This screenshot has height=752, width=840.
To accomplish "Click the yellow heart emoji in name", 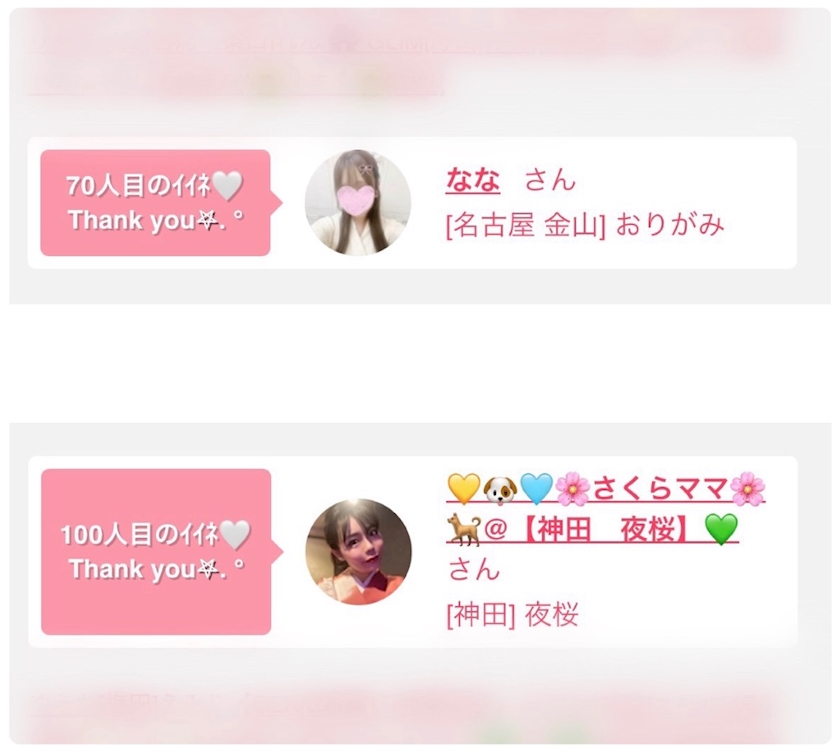I will tap(463, 489).
